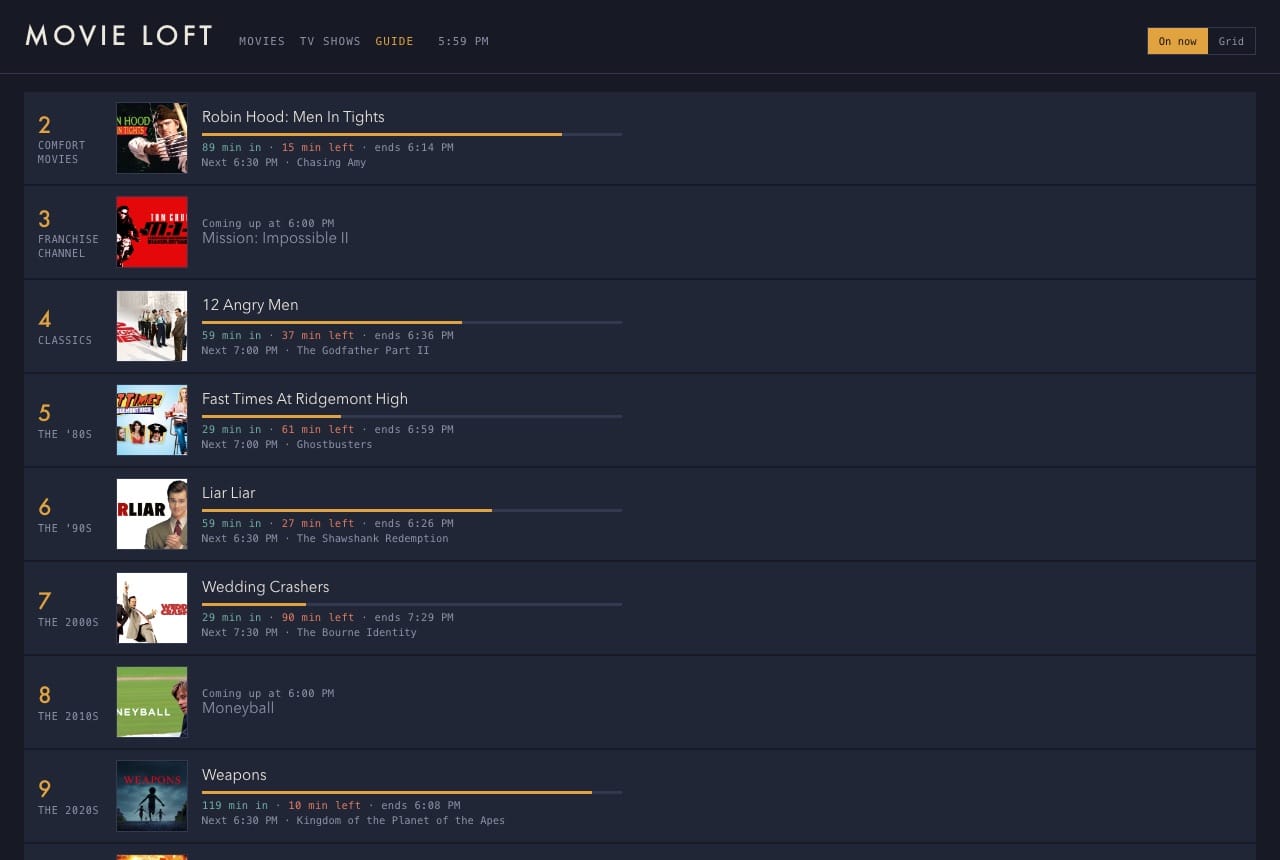Viewport: 1280px width, 860px height.
Task: Go to TV Shows section
Action: [330, 41]
